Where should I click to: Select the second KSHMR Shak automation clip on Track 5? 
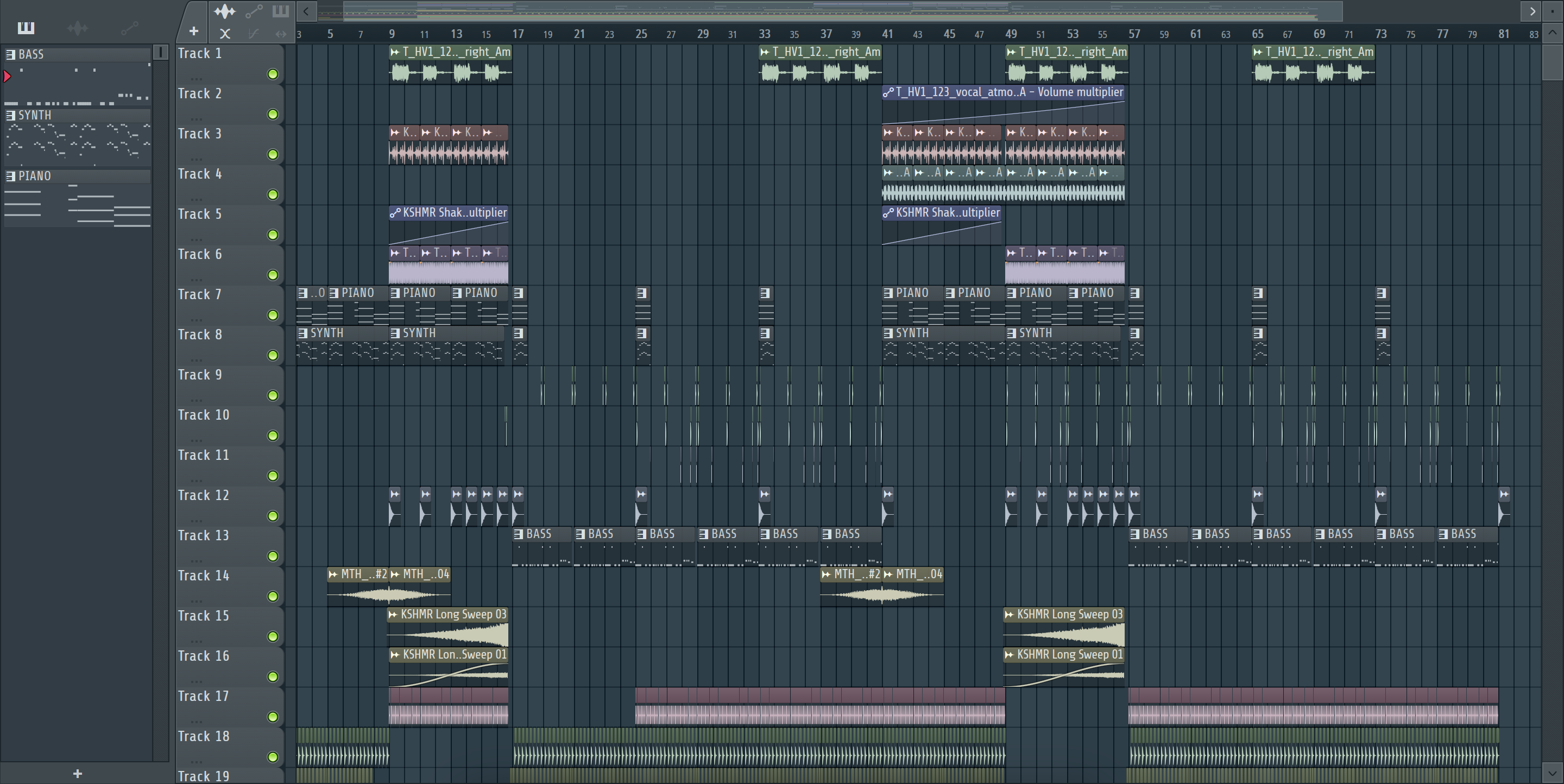point(942,225)
